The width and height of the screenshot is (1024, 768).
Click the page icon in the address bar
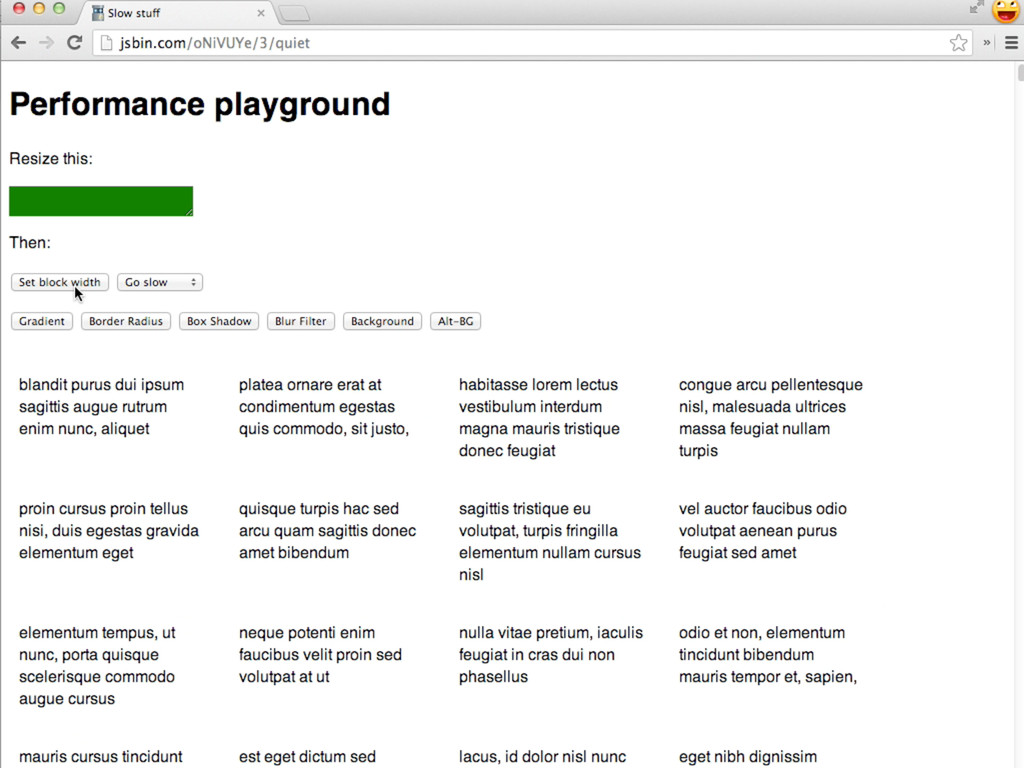pyautogui.click(x=107, y=43)
